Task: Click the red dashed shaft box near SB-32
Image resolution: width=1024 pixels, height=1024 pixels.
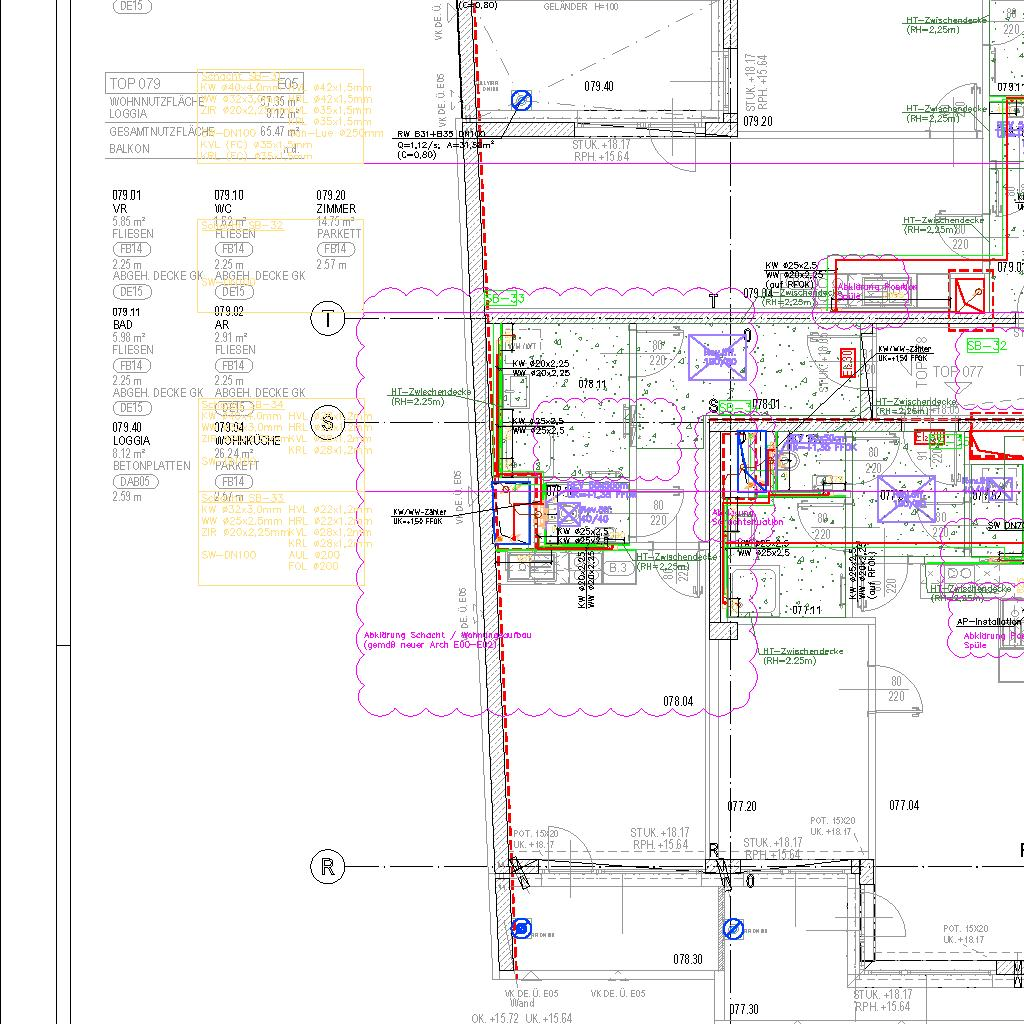Action: coord(971,297)
